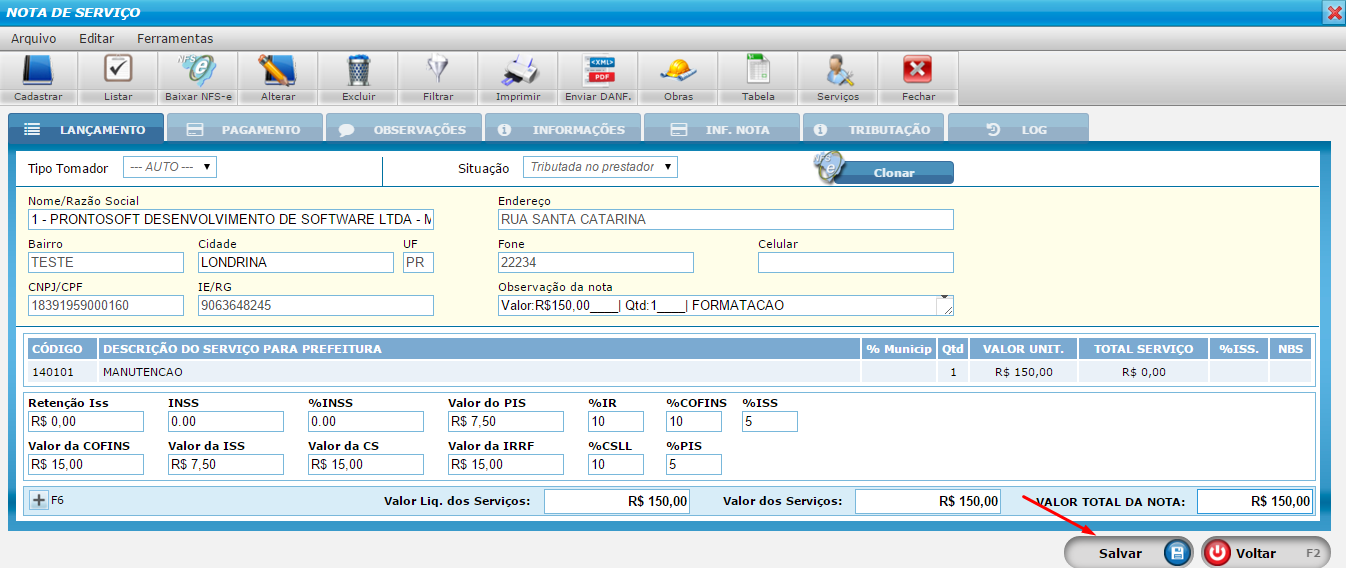The height and width of the screenshot is (568, 1346).
Task: Click the Valor dos Serviços field
Action: coord(928,501)
